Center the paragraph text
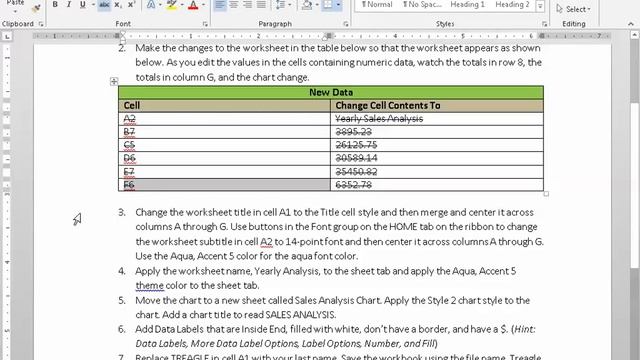 (x=233, y=4)
